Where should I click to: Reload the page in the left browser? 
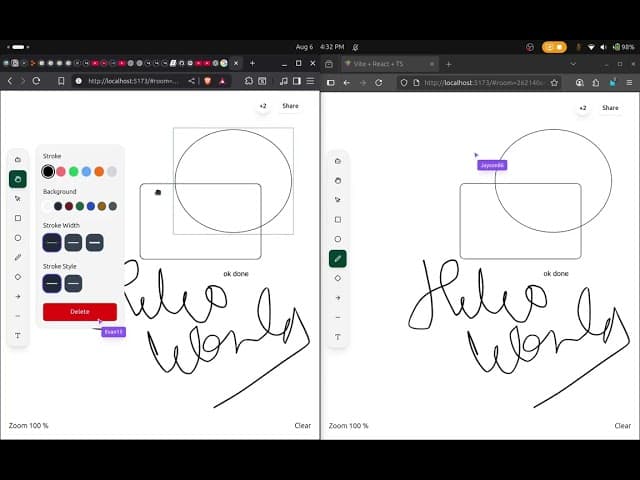click(36, 81)
